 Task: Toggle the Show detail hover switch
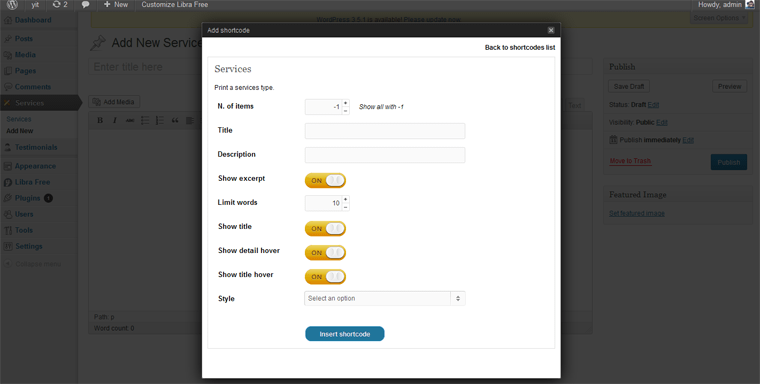(x=325, y=253)
